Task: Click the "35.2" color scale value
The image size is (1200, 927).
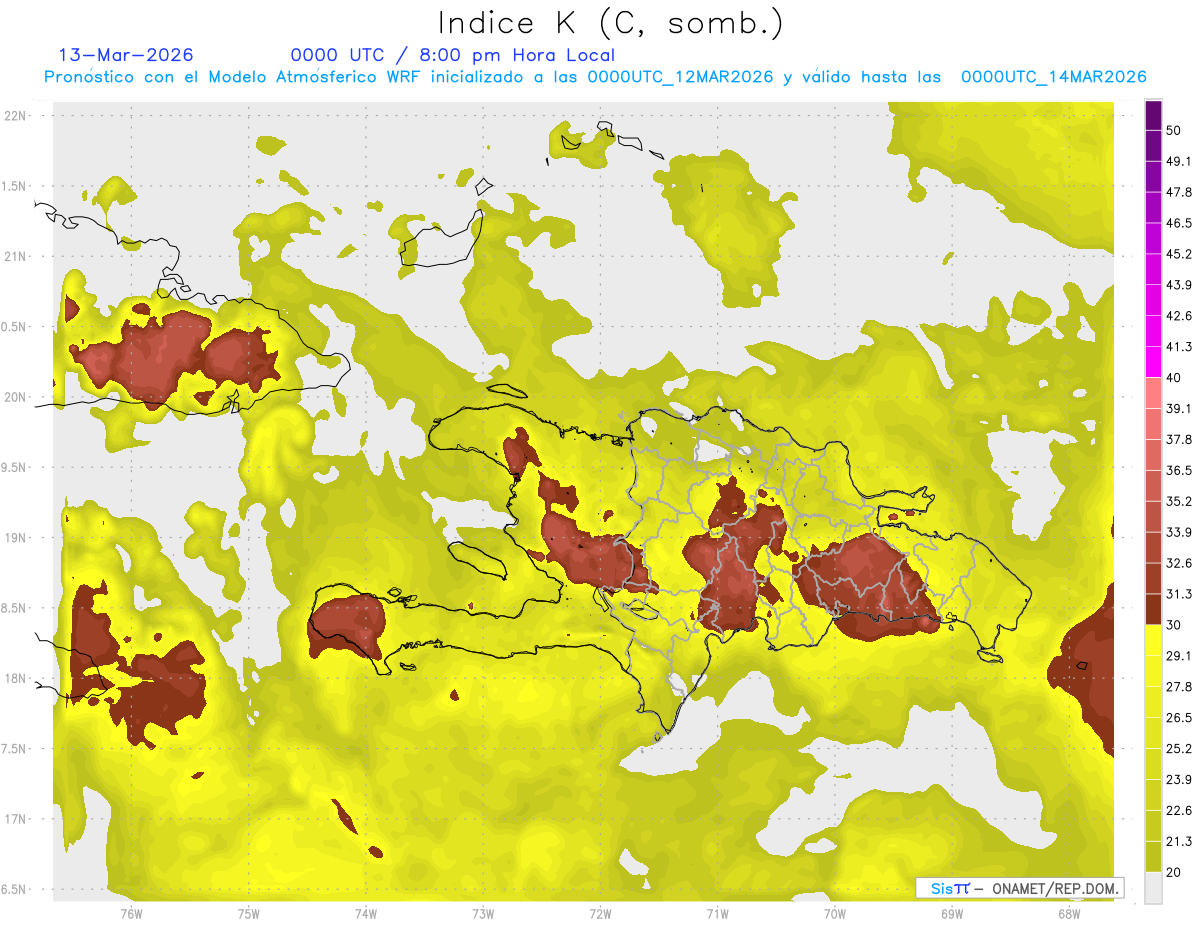Action: pyautogui.click(x=1179, y=501)
